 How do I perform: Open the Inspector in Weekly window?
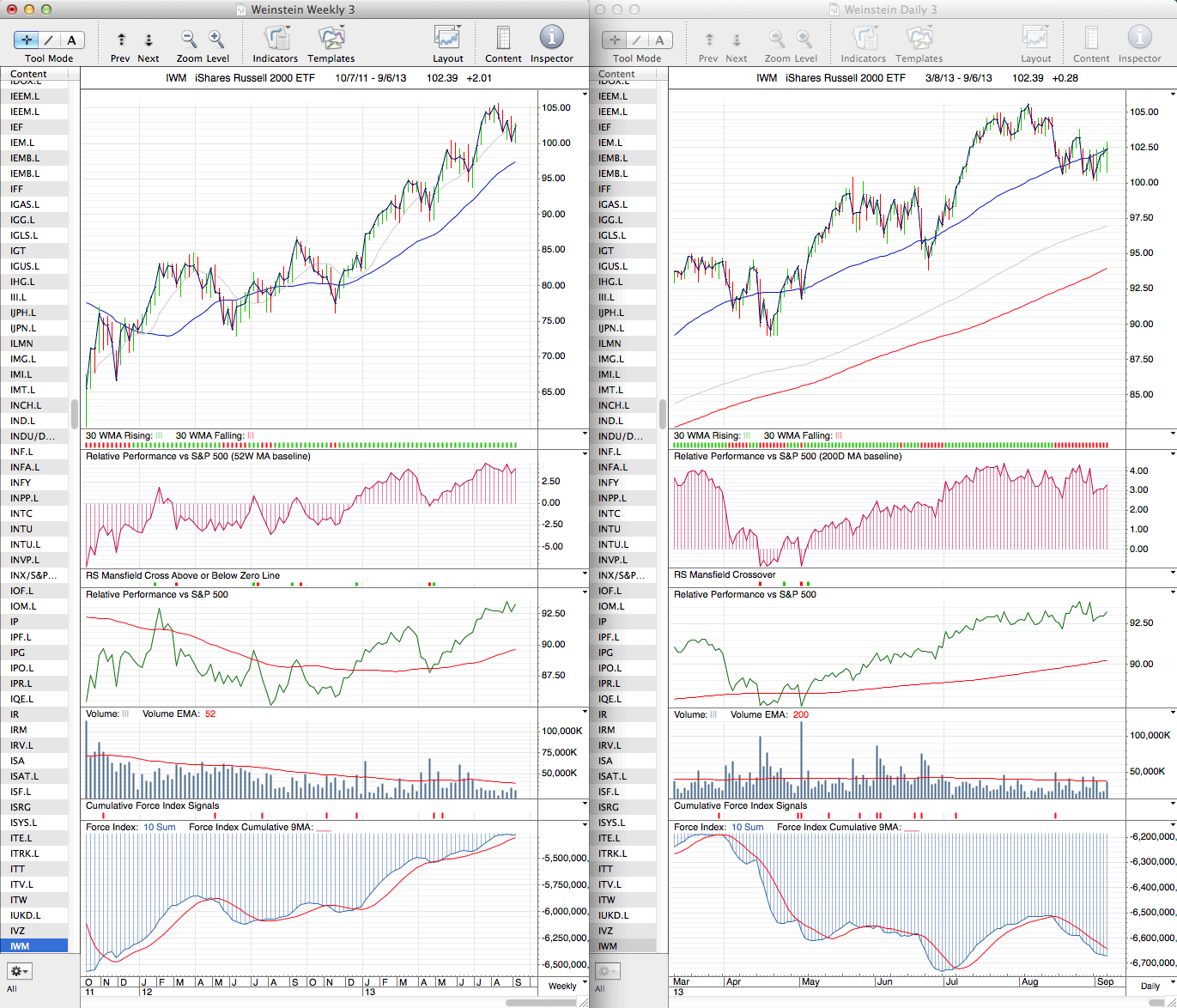click(x=551, y=39)
